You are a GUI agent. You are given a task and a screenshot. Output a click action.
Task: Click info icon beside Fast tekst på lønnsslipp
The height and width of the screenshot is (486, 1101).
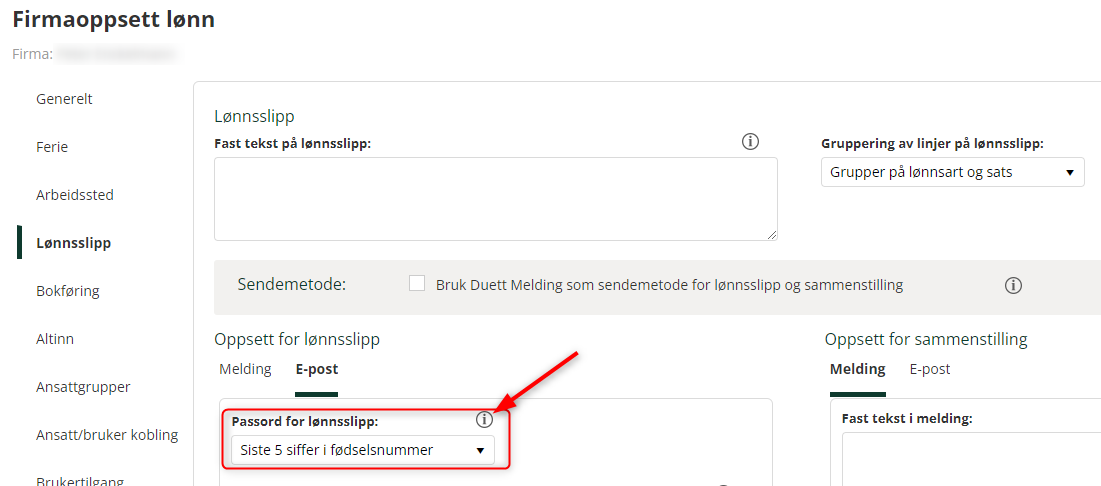[751, 142]
